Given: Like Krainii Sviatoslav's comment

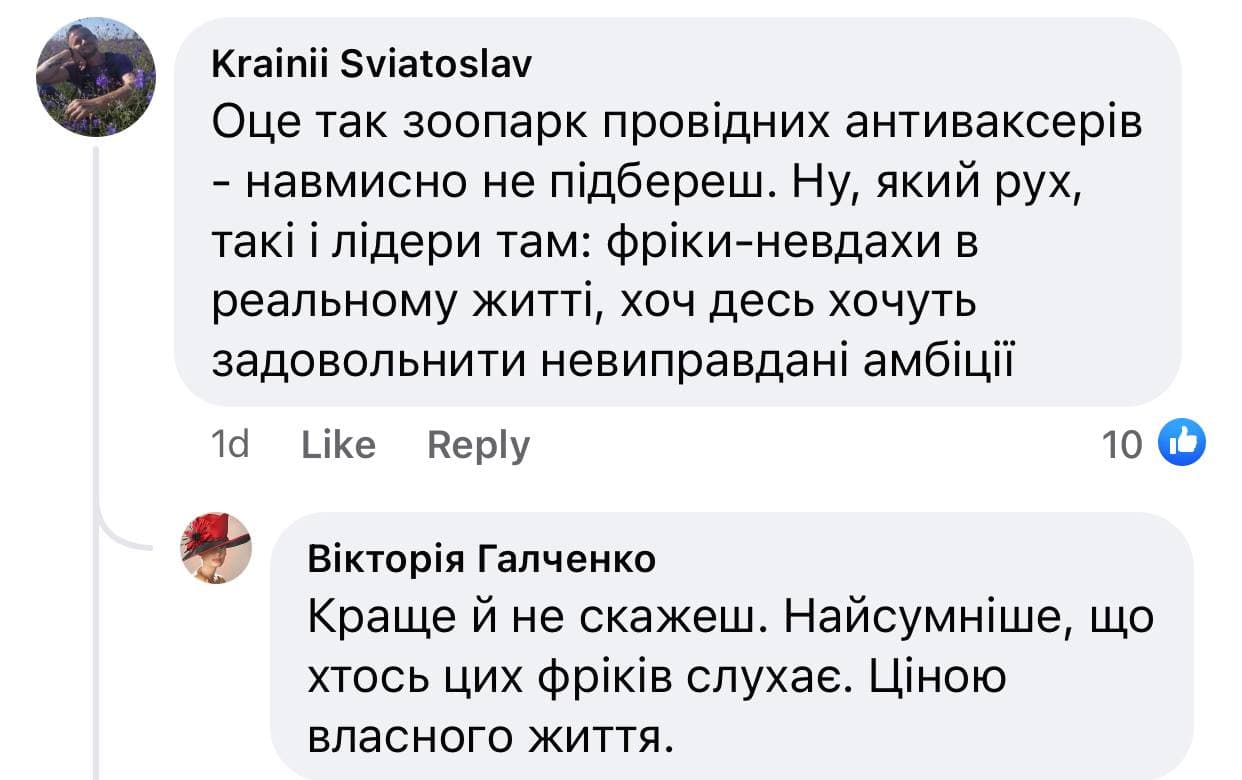Looking at the screenshot, I should pos(338,444).
